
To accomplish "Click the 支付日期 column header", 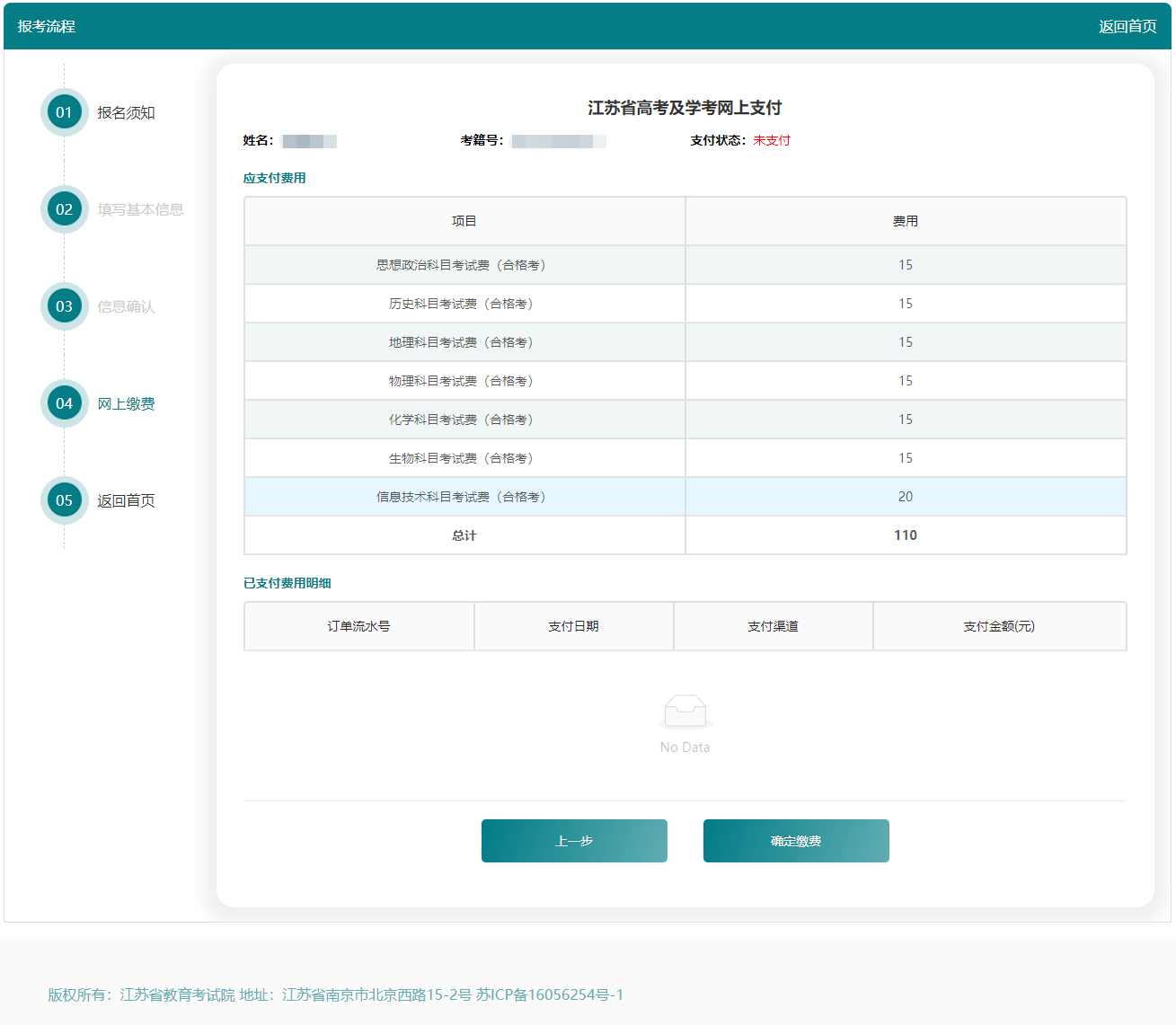I will click(573, 626).
